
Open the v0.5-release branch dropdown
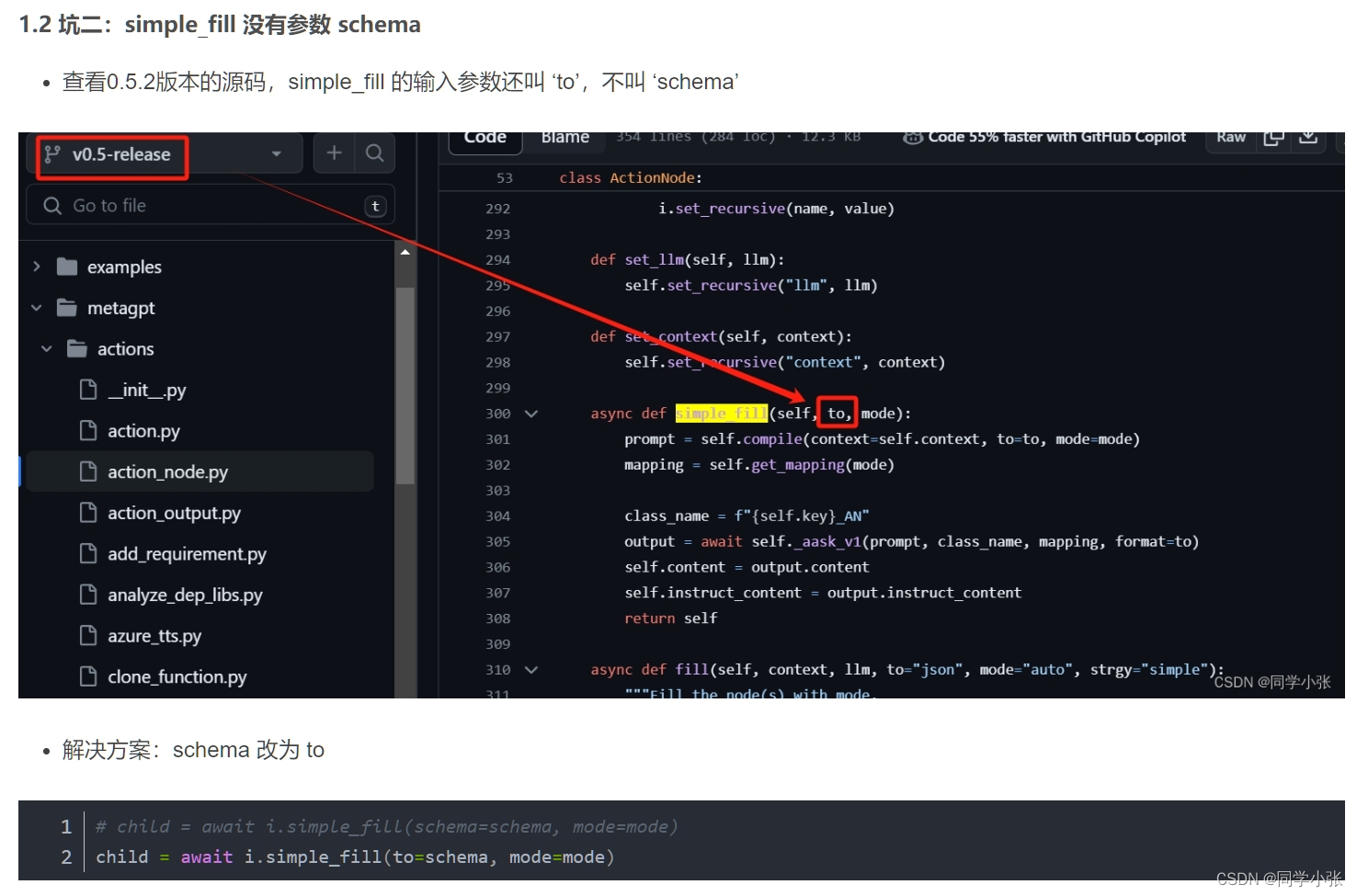165,154
